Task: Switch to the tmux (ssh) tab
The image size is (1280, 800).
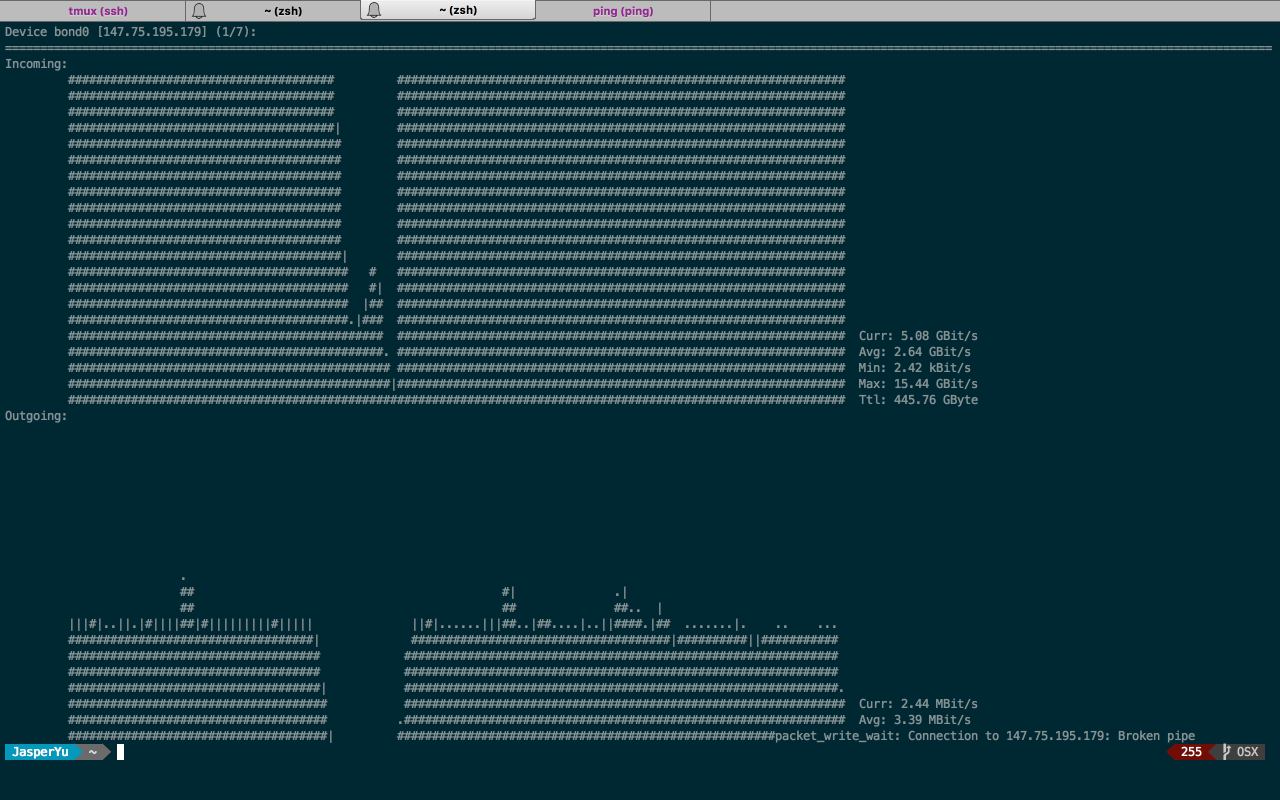Action: click(98, 11)
